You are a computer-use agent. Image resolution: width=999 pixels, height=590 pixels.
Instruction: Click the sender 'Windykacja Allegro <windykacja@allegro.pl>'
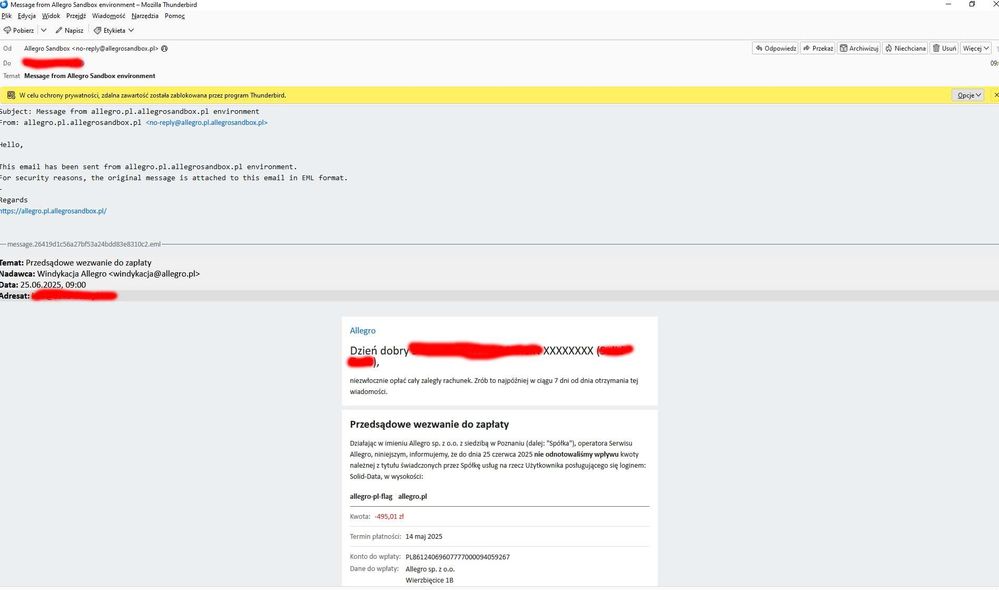119,274
